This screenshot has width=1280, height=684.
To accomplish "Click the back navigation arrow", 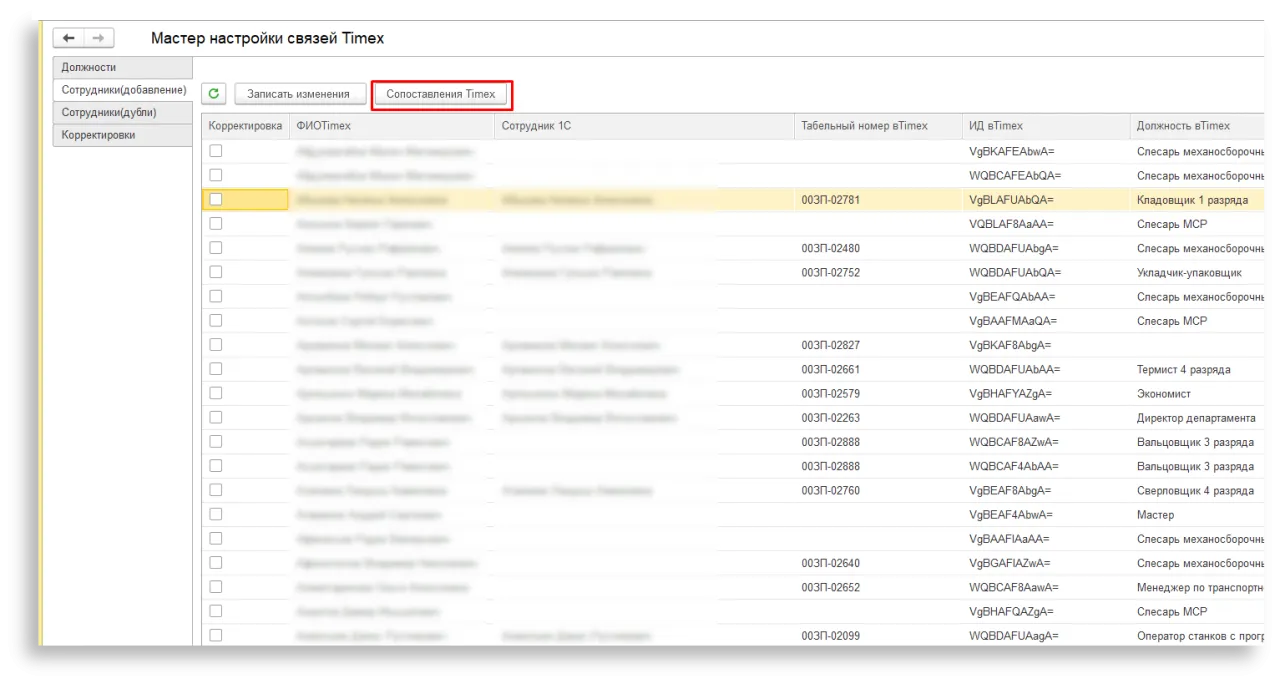I will click(x=69, y=38).
